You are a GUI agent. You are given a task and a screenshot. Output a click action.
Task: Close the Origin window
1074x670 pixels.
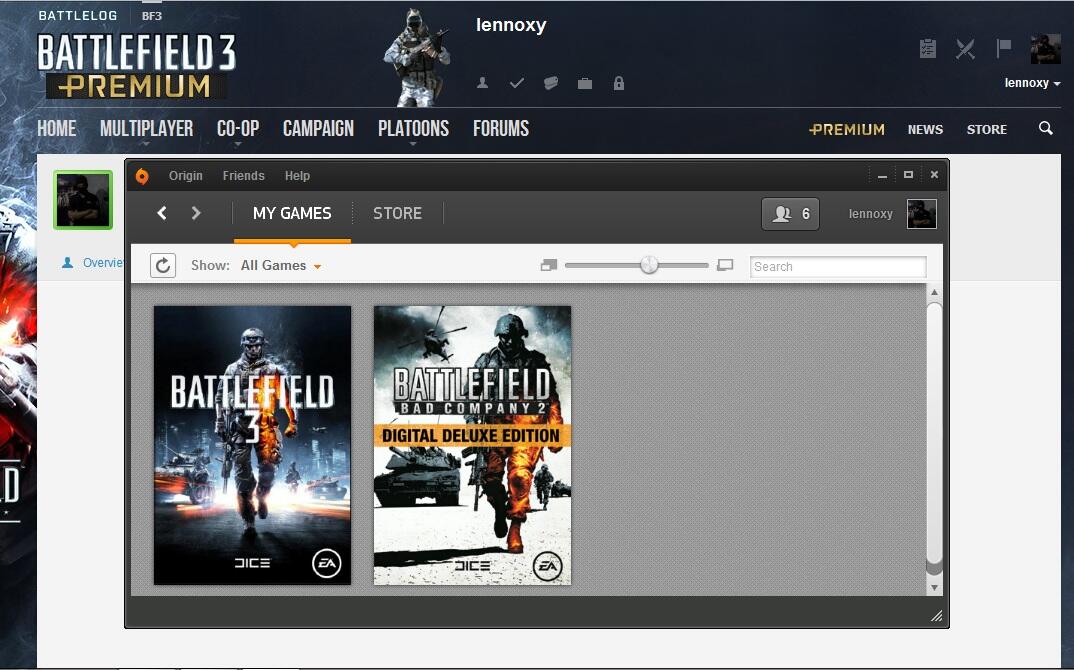click(934, 175)
